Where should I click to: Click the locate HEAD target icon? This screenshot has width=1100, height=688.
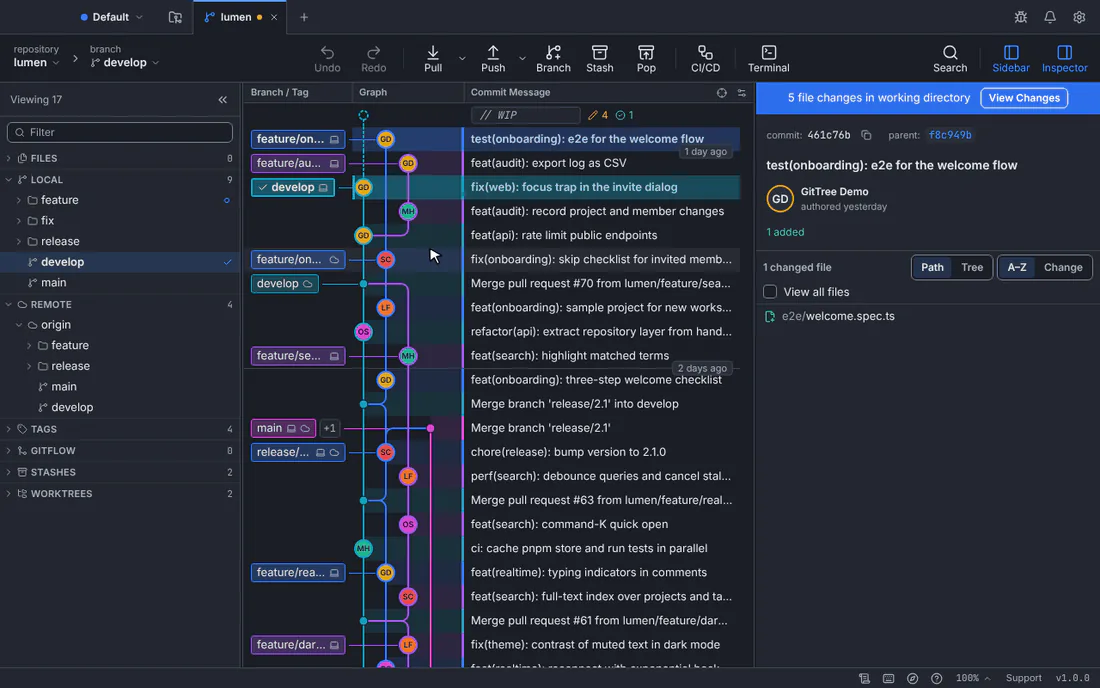point(721,93)
